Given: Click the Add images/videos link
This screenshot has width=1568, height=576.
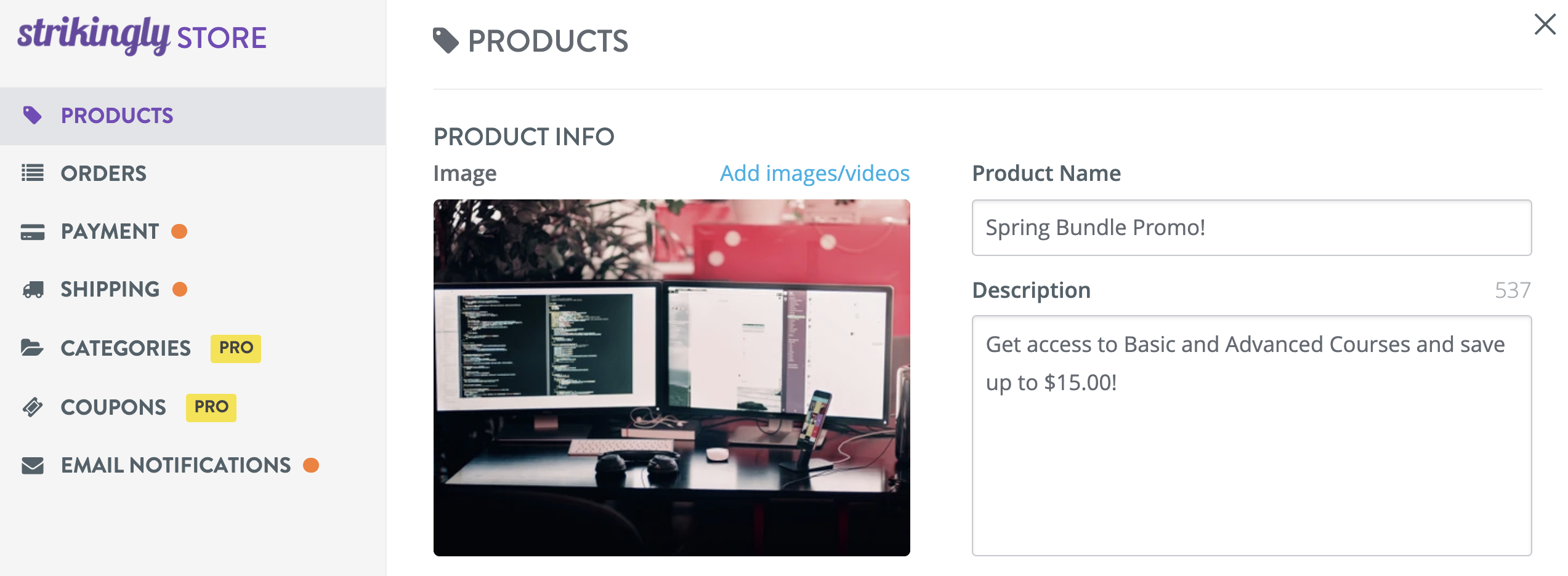Looking at the screenshot, I should pyautogui.click(x=815, y=174).
